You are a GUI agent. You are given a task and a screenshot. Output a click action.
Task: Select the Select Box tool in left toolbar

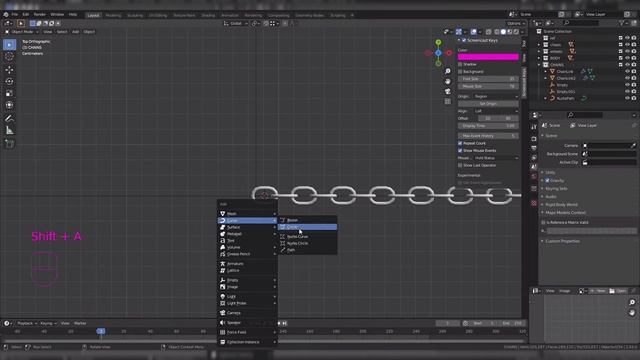[x=9, y=44]
